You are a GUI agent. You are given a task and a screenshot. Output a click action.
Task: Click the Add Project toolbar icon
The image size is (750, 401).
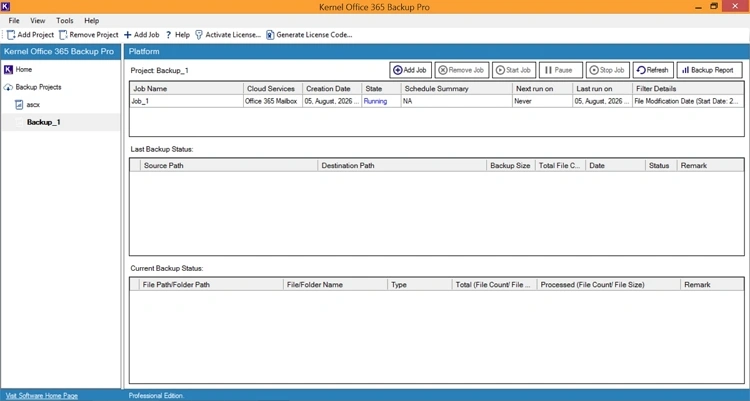point(11,35)
